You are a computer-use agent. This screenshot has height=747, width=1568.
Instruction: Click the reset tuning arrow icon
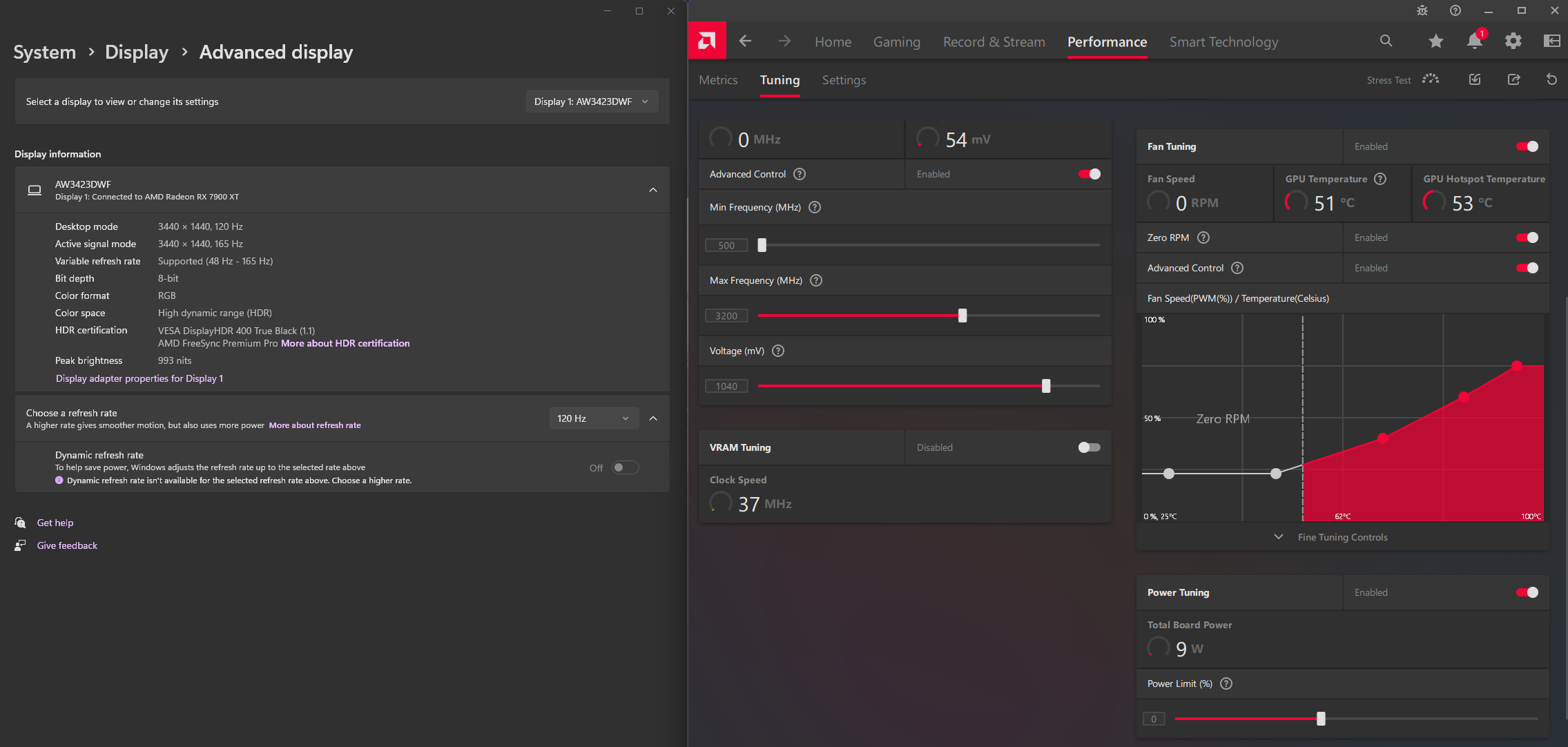click(x=1551, y=80)
